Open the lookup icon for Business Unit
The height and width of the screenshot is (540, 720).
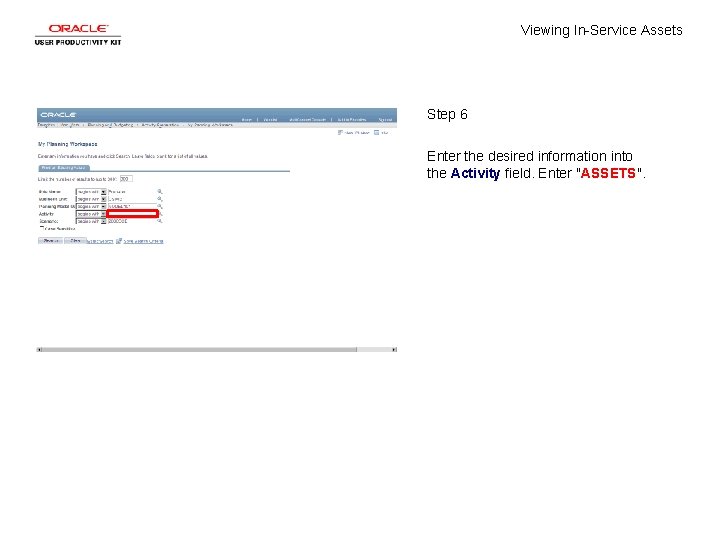click(160, 199)
